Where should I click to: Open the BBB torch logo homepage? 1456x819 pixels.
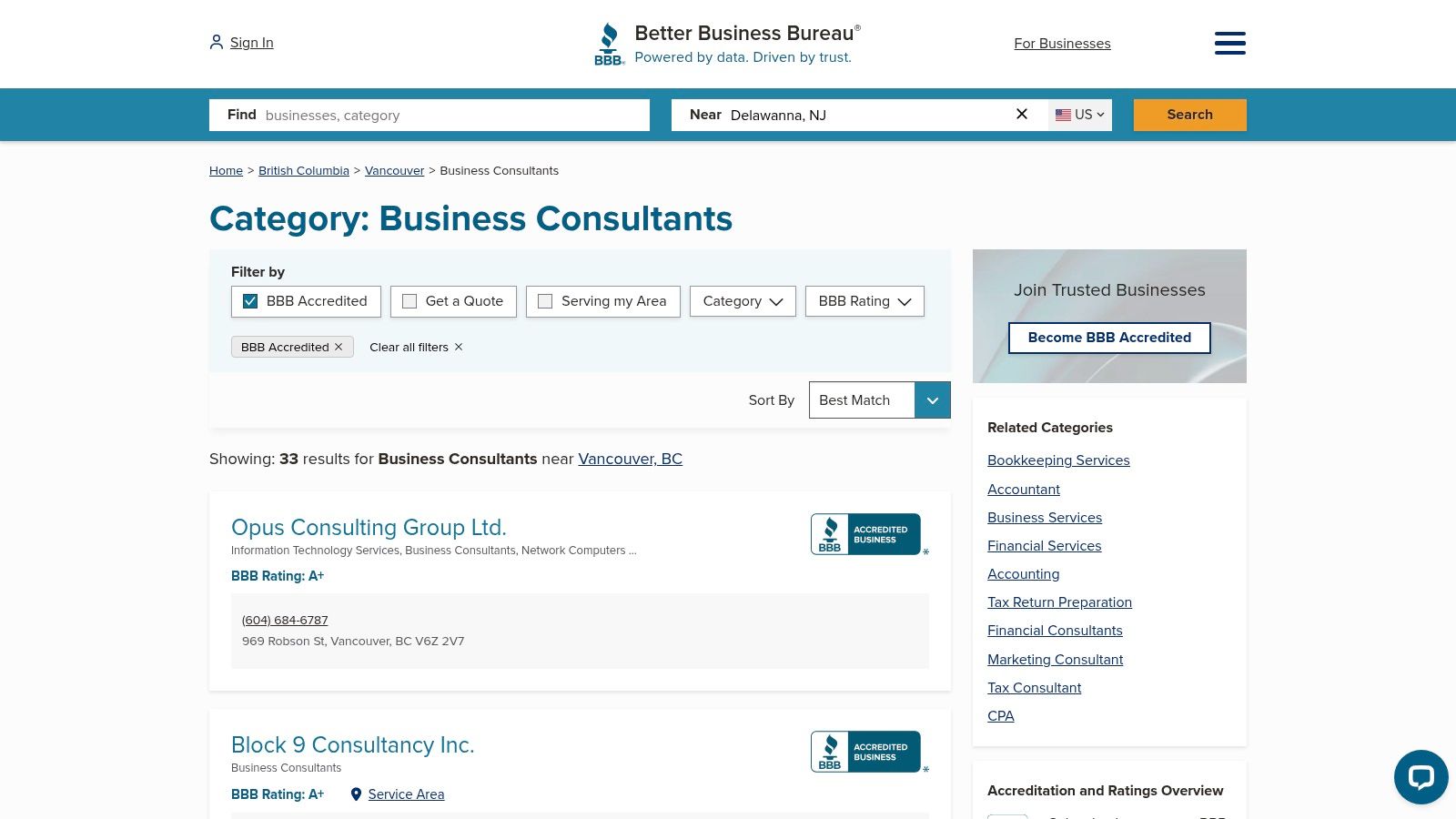(x=608, y=43)
